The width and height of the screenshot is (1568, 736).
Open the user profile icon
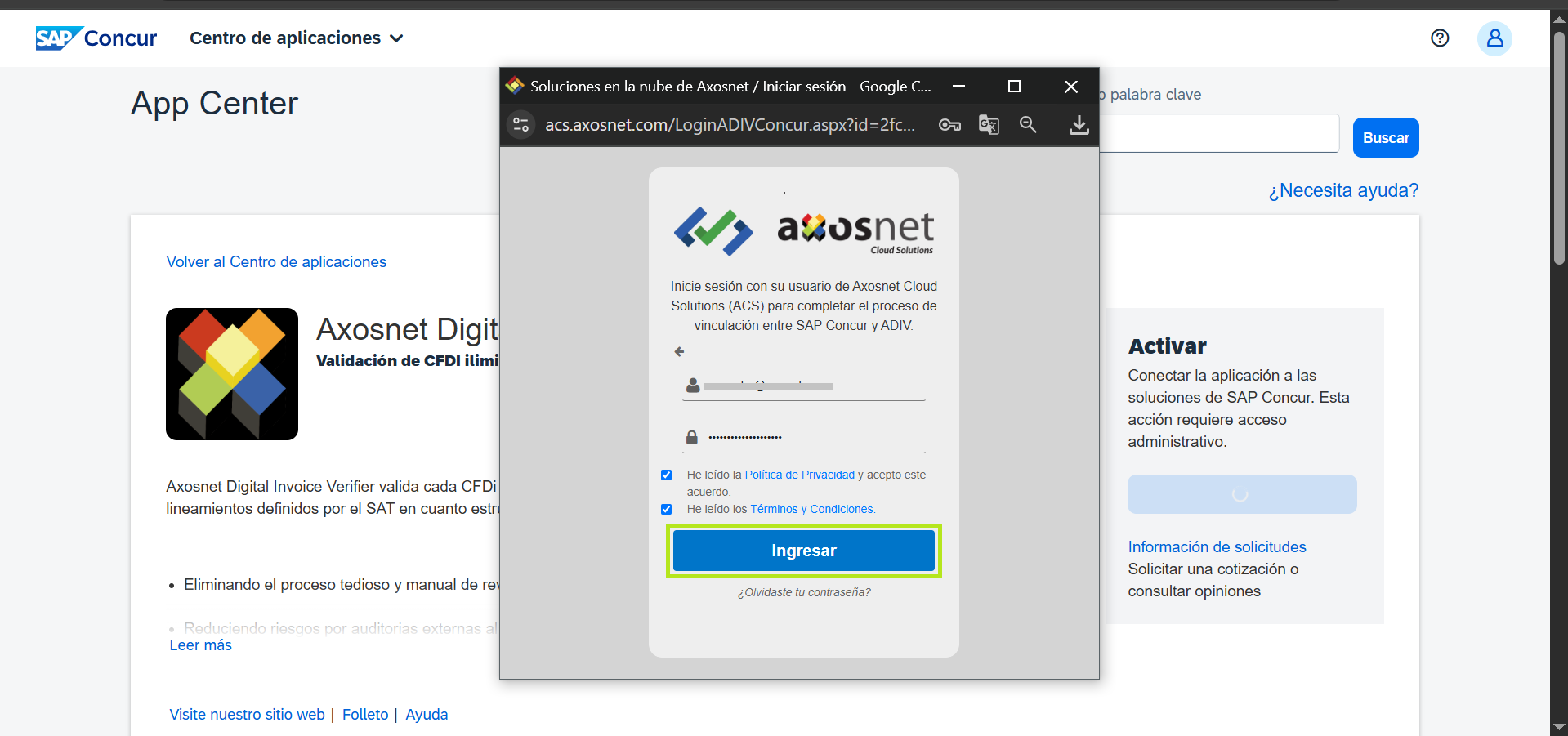(x=1494, y=38)
